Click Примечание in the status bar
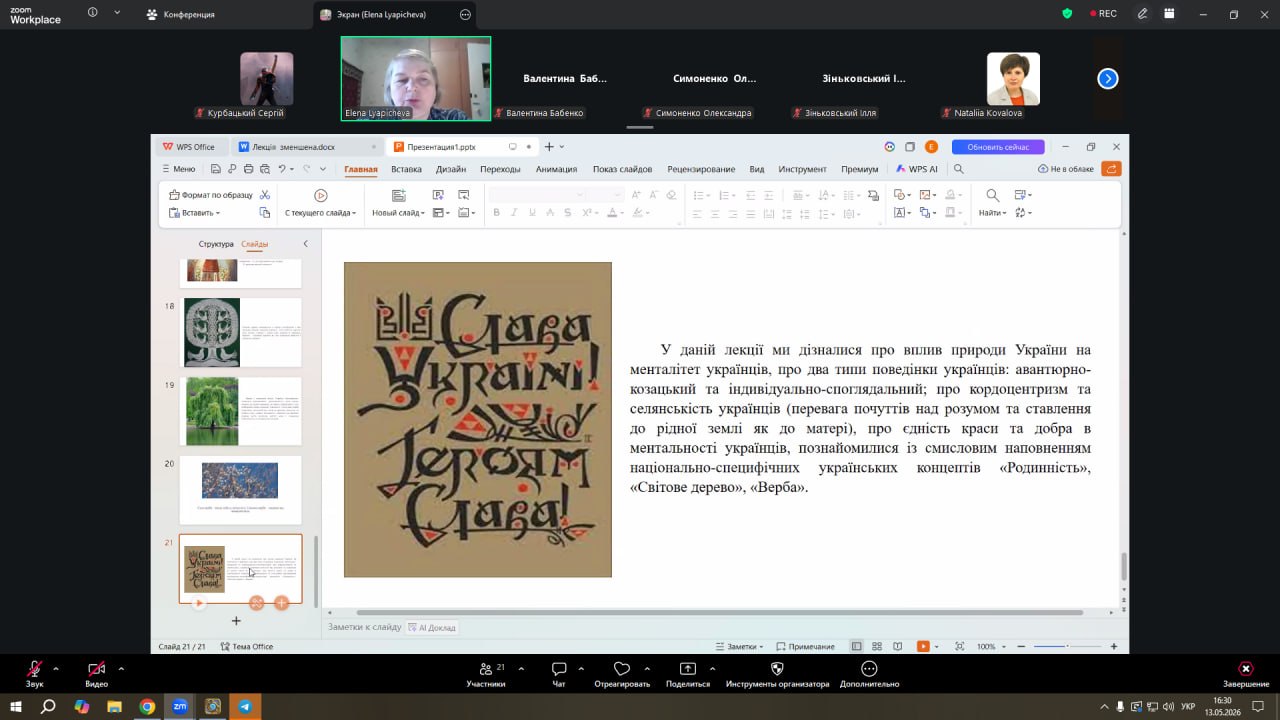This screenshot has width=1280, height=720. 805,647
